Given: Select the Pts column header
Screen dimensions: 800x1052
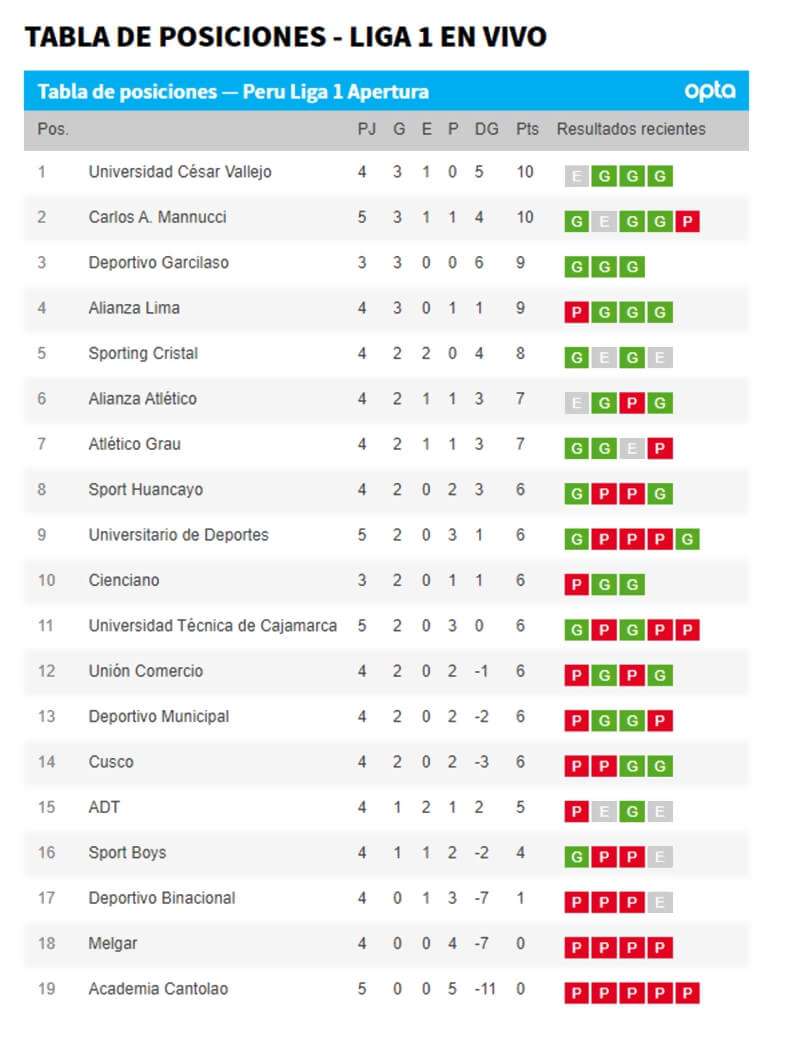Looking at the screenshot, I should pyautogui.click(x=527, y=129).
